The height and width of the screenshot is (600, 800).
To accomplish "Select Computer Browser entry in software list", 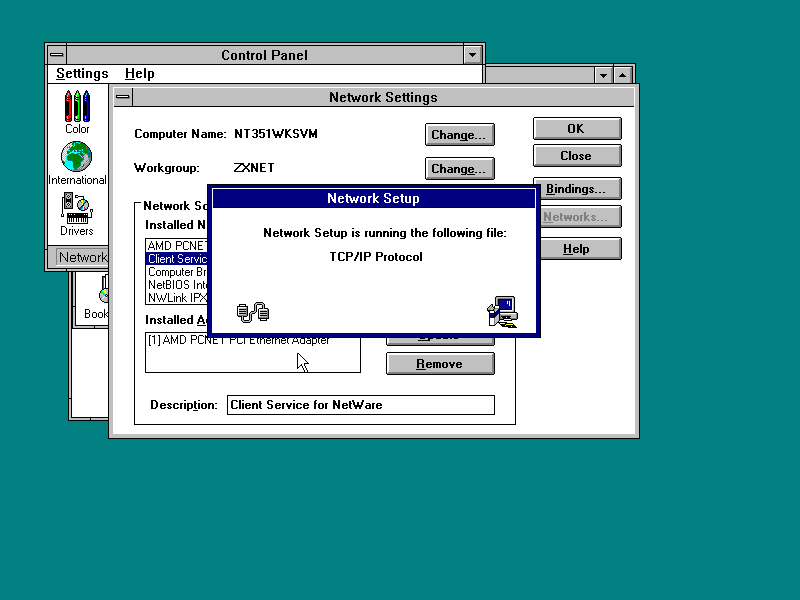I will click(177, 272).
